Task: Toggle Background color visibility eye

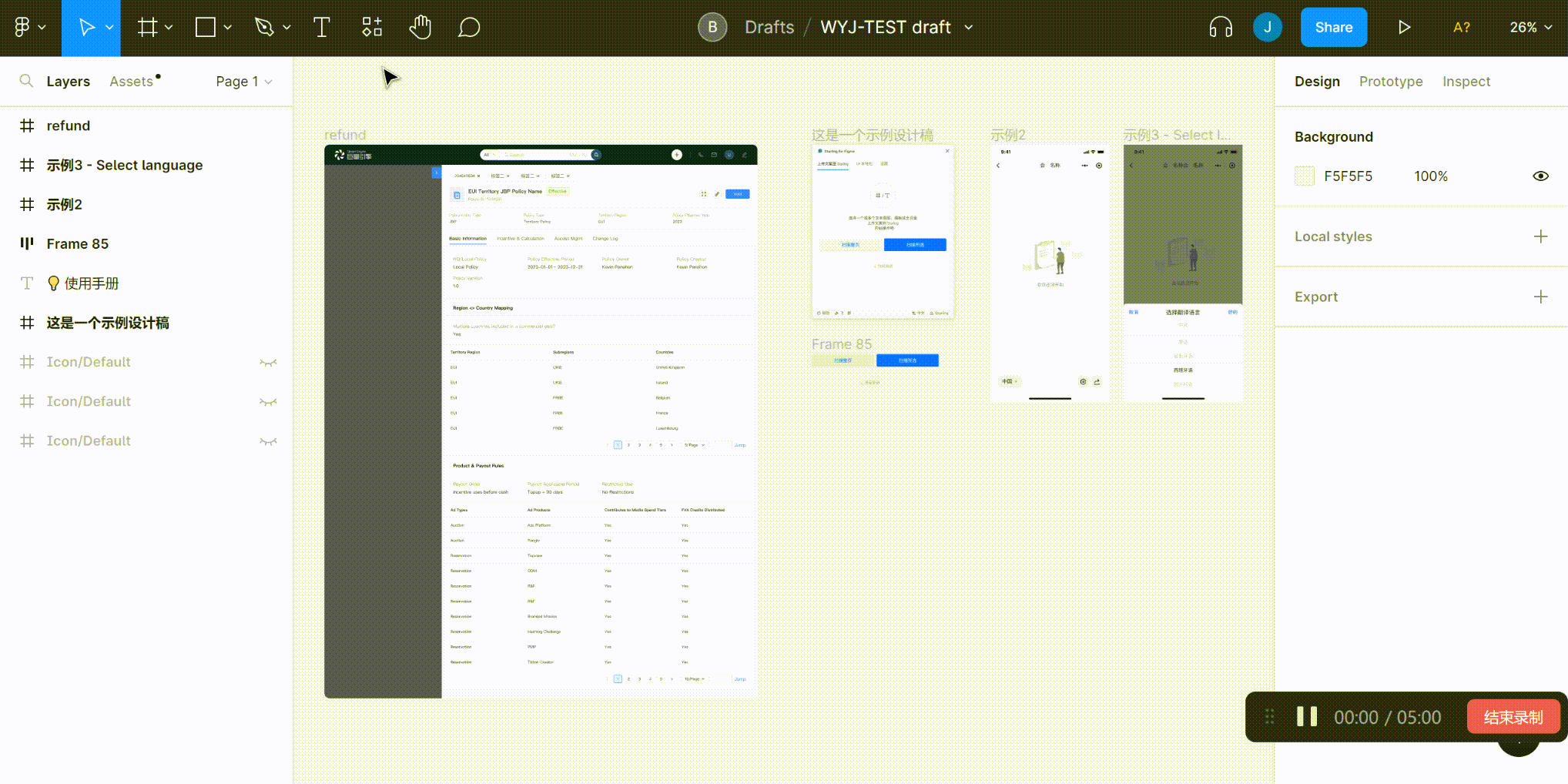Action: [x=1540, y=176]
